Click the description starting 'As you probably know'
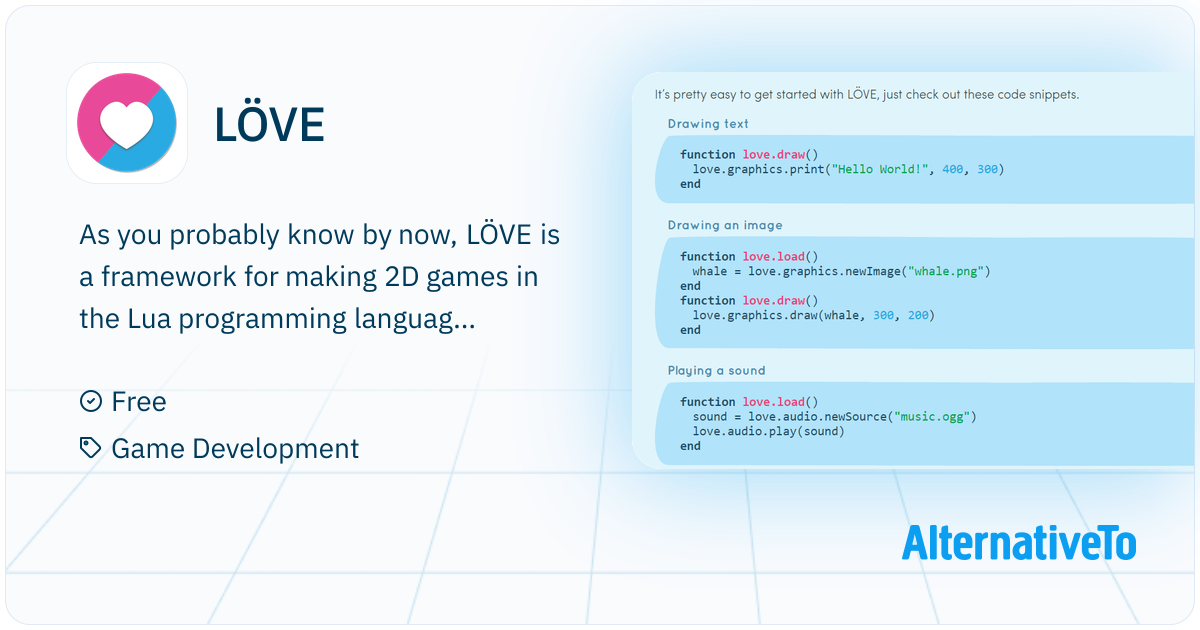 320,277
